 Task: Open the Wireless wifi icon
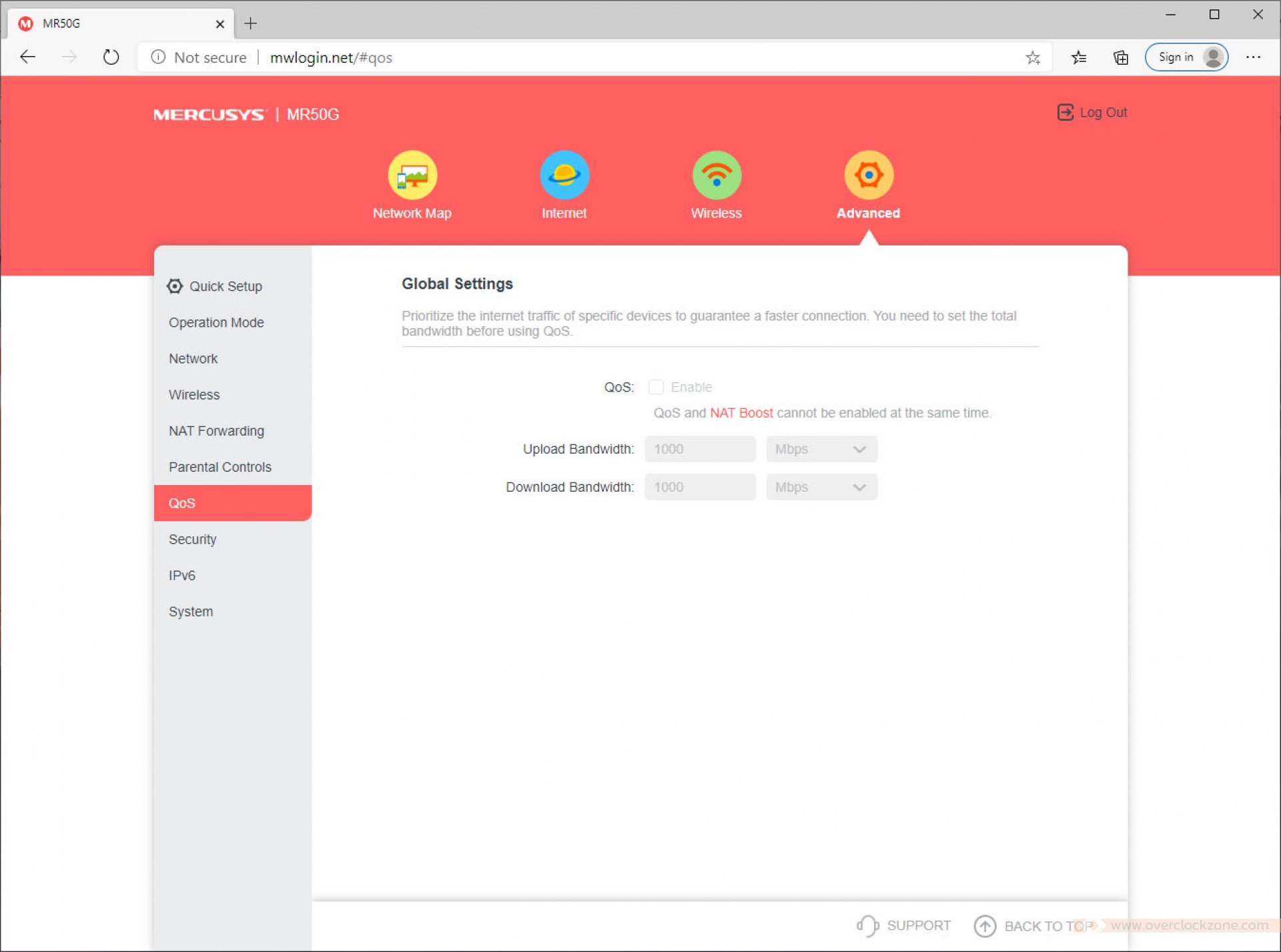click(717, 175)
